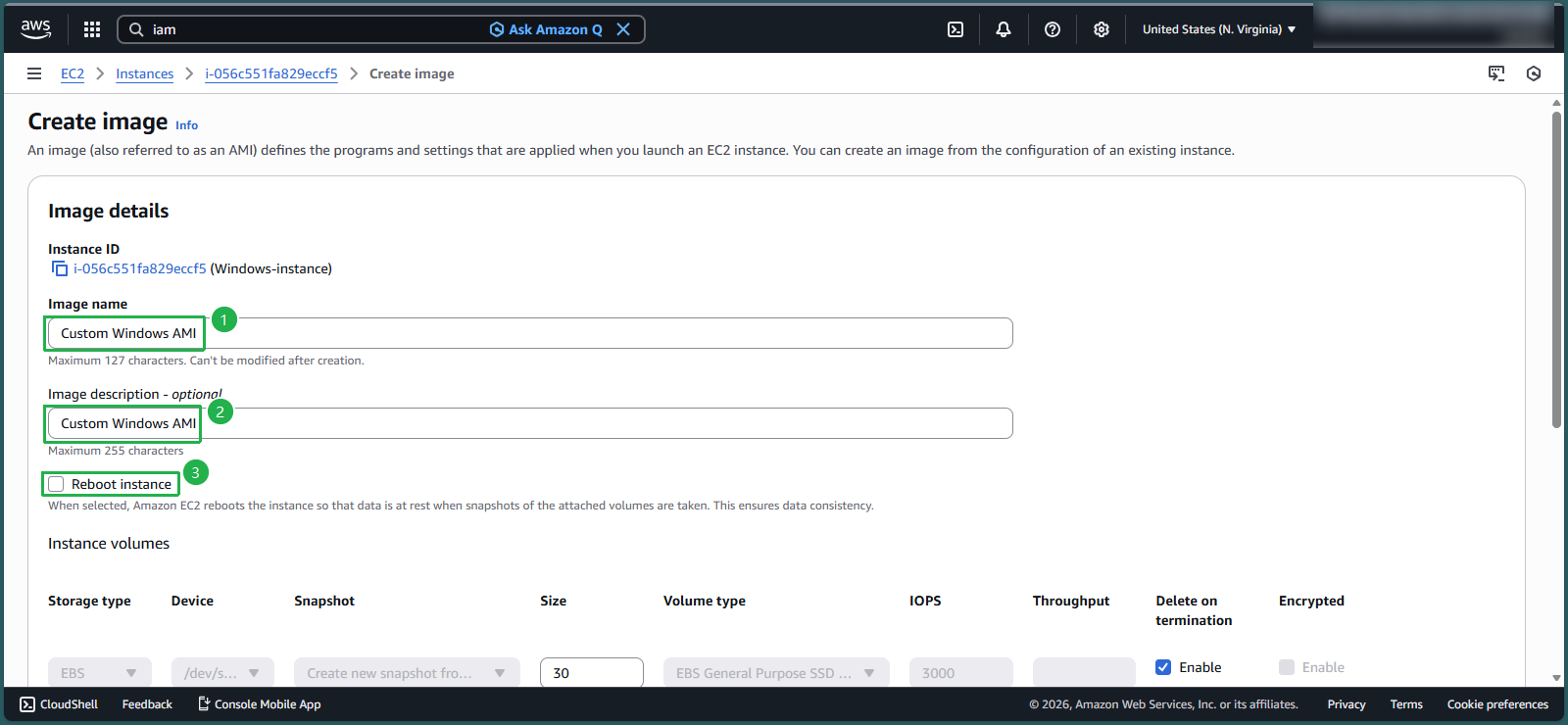Open Console Mobile App link
Viewport: 1568px width, 725px height.
pos(260,704)
